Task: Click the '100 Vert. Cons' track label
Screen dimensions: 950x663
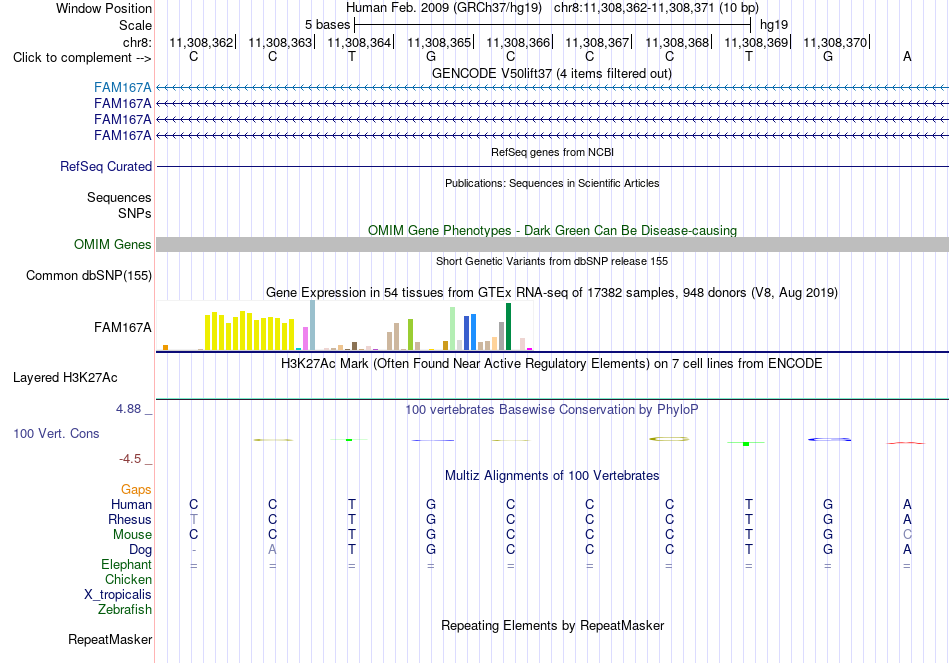Action: pos(56,433)
